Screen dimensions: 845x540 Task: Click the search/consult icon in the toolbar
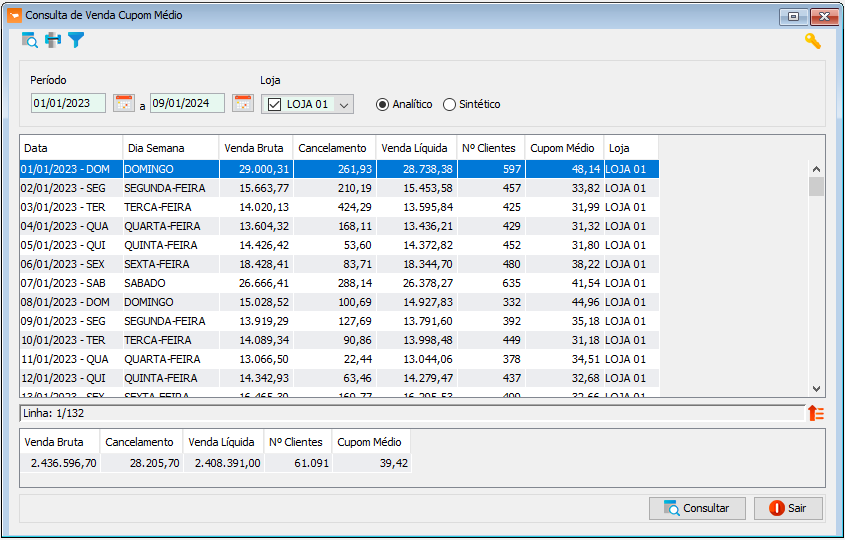(x=30, y=40)
